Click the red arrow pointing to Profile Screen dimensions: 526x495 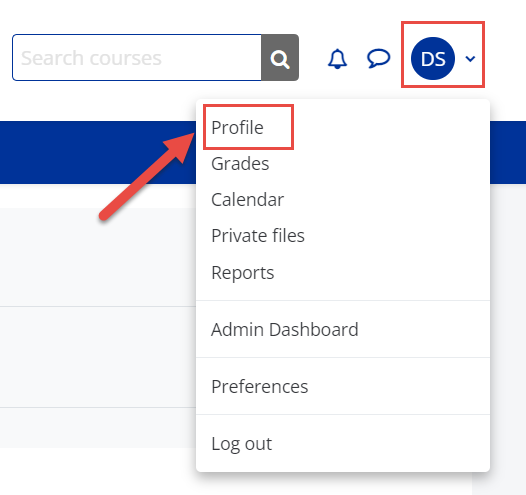147,176
